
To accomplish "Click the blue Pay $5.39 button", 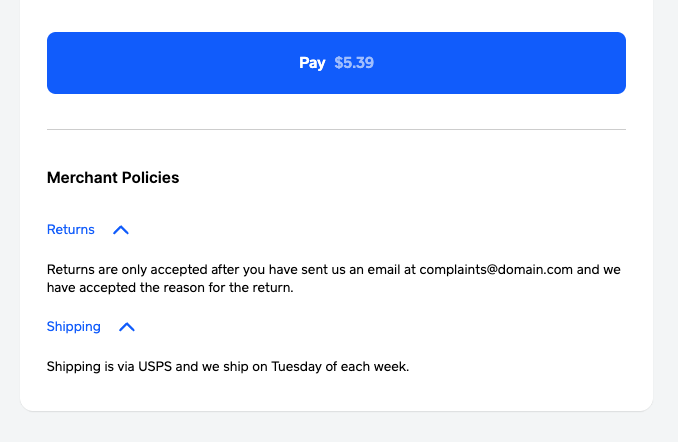I will (336, 63).
